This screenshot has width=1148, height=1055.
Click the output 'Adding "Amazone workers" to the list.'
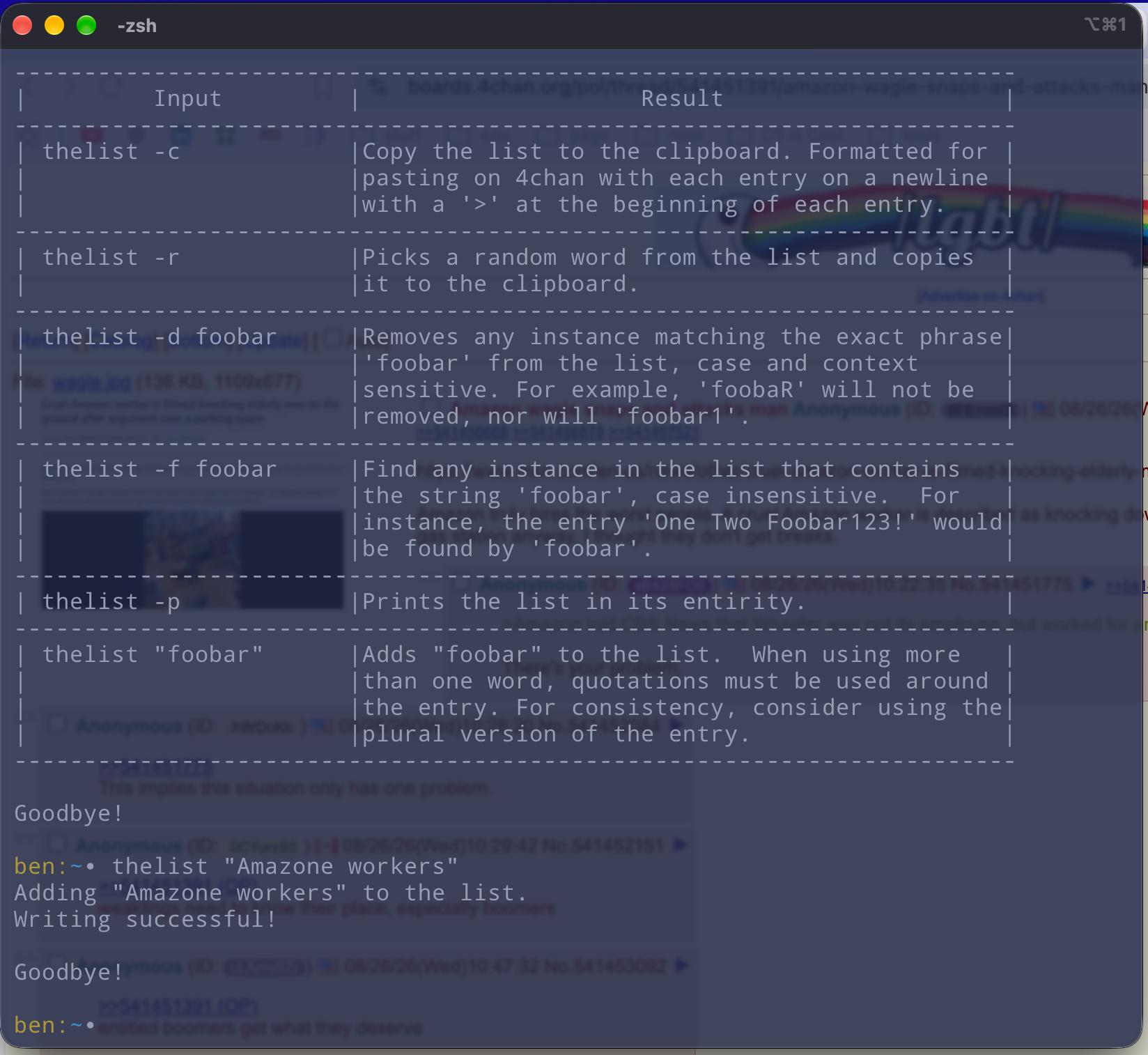point(271,893)
